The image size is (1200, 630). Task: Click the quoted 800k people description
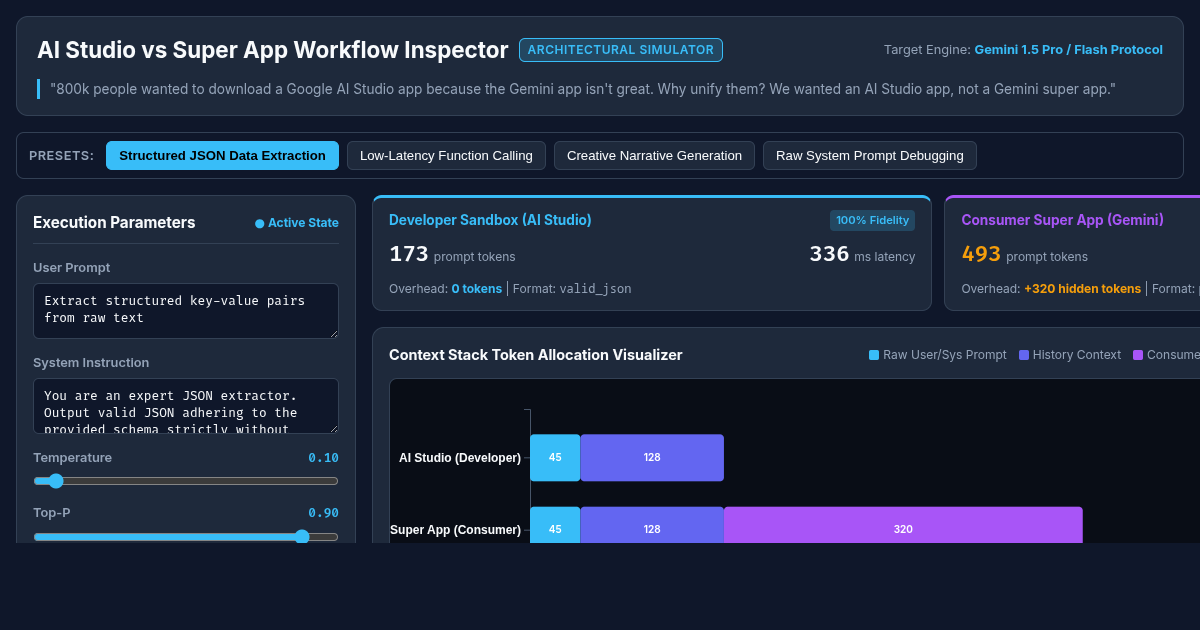click(x=583, y=89)
